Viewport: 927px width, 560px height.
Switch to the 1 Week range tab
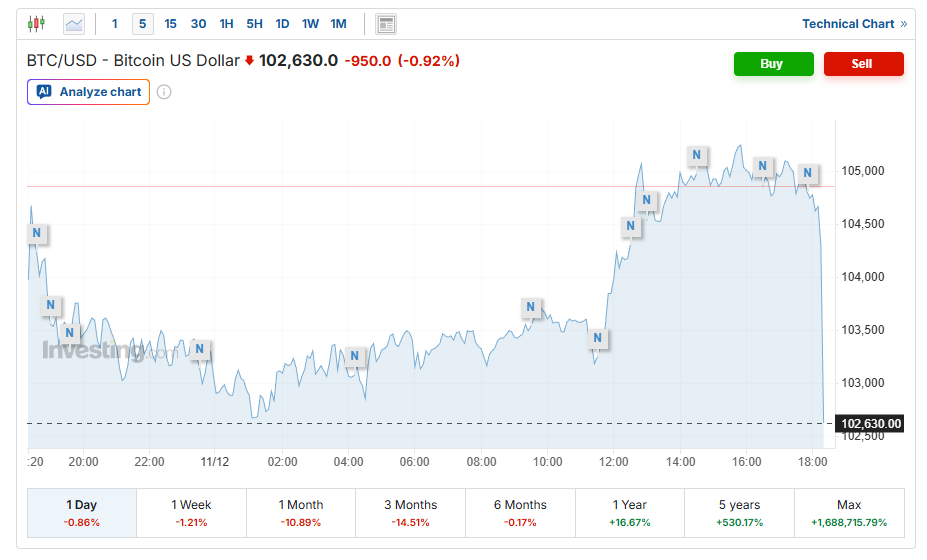[191, 513]
